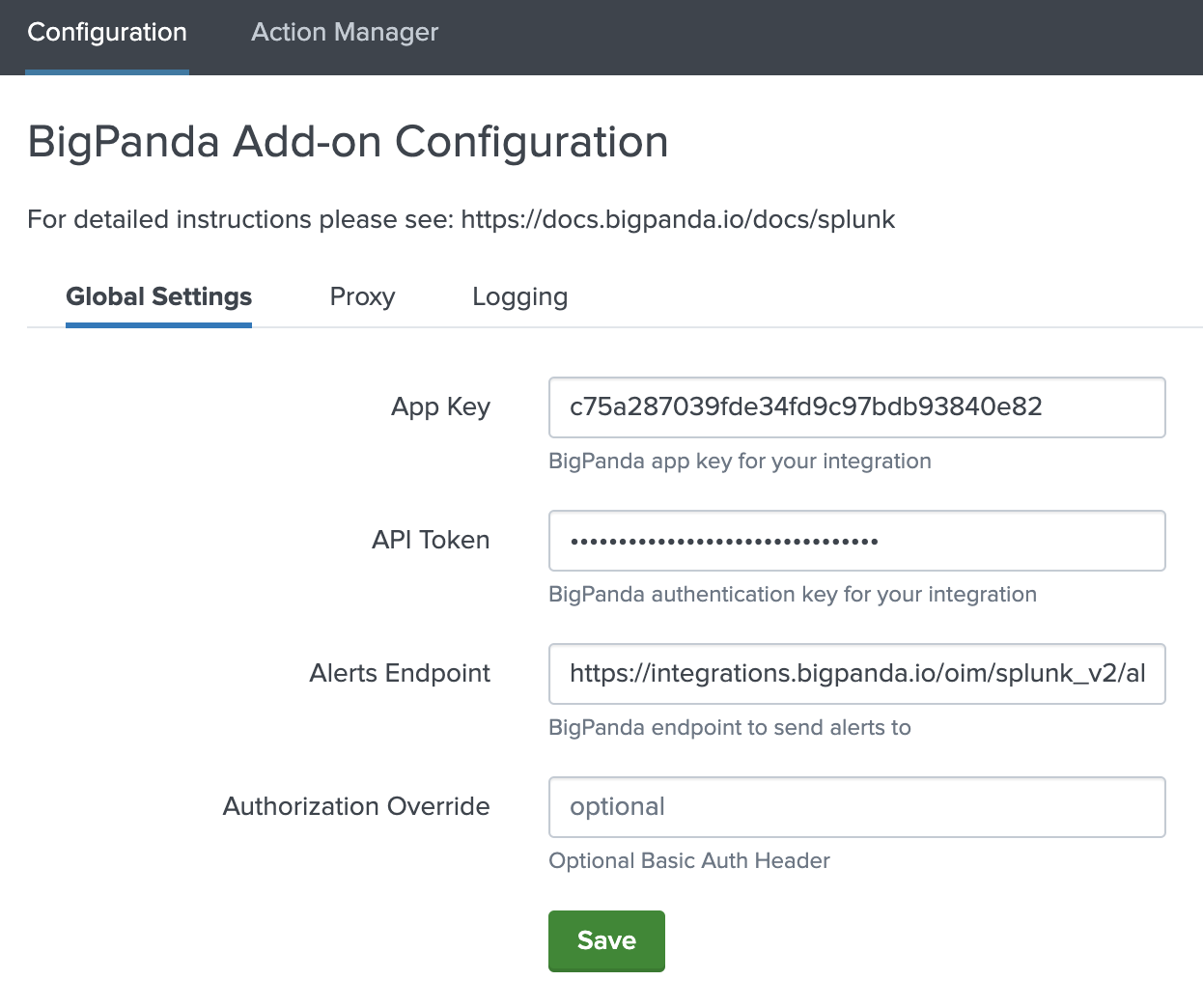
Task: Click the Optional Basic Auth Header helper text
Action: point(689,860)
